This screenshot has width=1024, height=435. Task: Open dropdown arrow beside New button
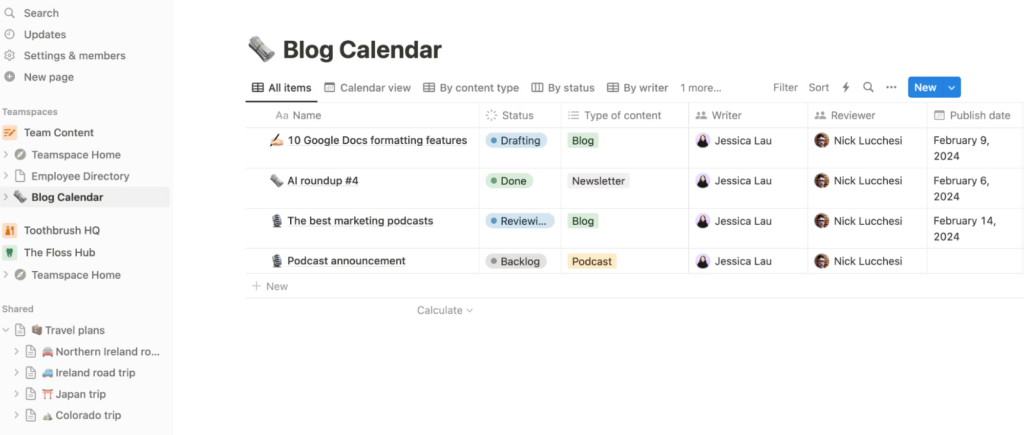point(951,88)
